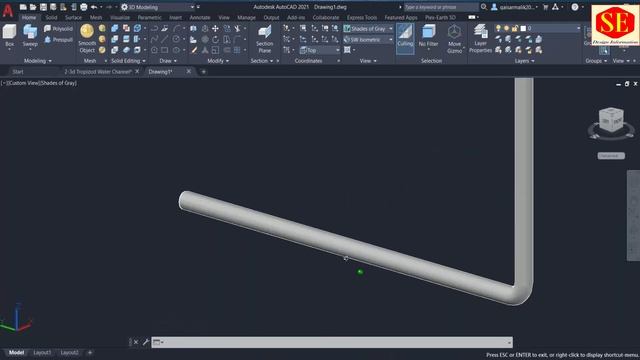Expand the Modeling panel

(x=38, y=61)
